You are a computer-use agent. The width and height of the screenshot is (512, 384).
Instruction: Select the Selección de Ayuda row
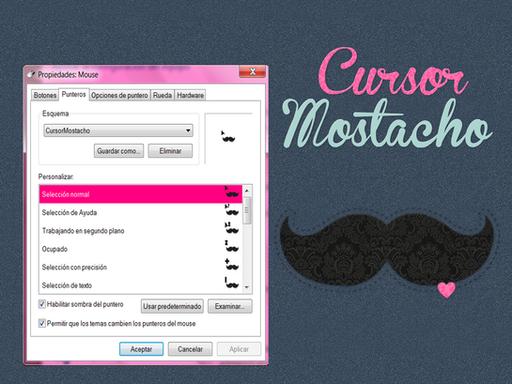[x=140, y=213]
